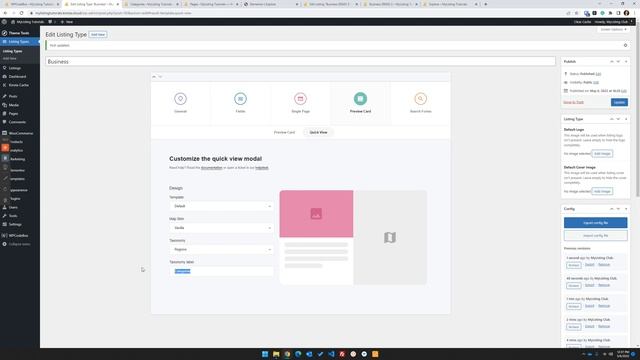Move the Publish panel up
This screenshot has width=640, height=360.
pos(612,62)
